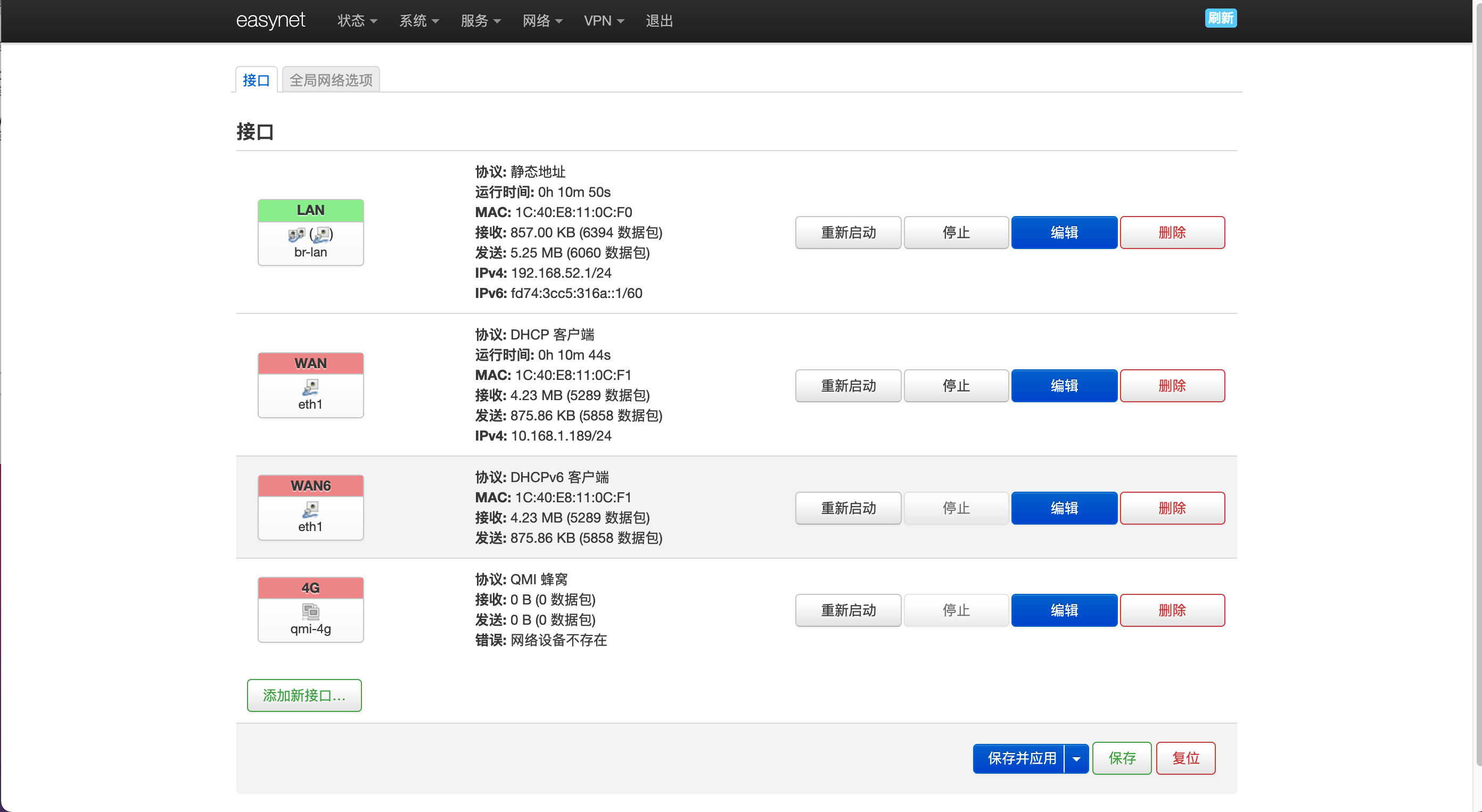Click the red 4G interface badge
This screenshot has width=1482, height=812.
[311, 588]
